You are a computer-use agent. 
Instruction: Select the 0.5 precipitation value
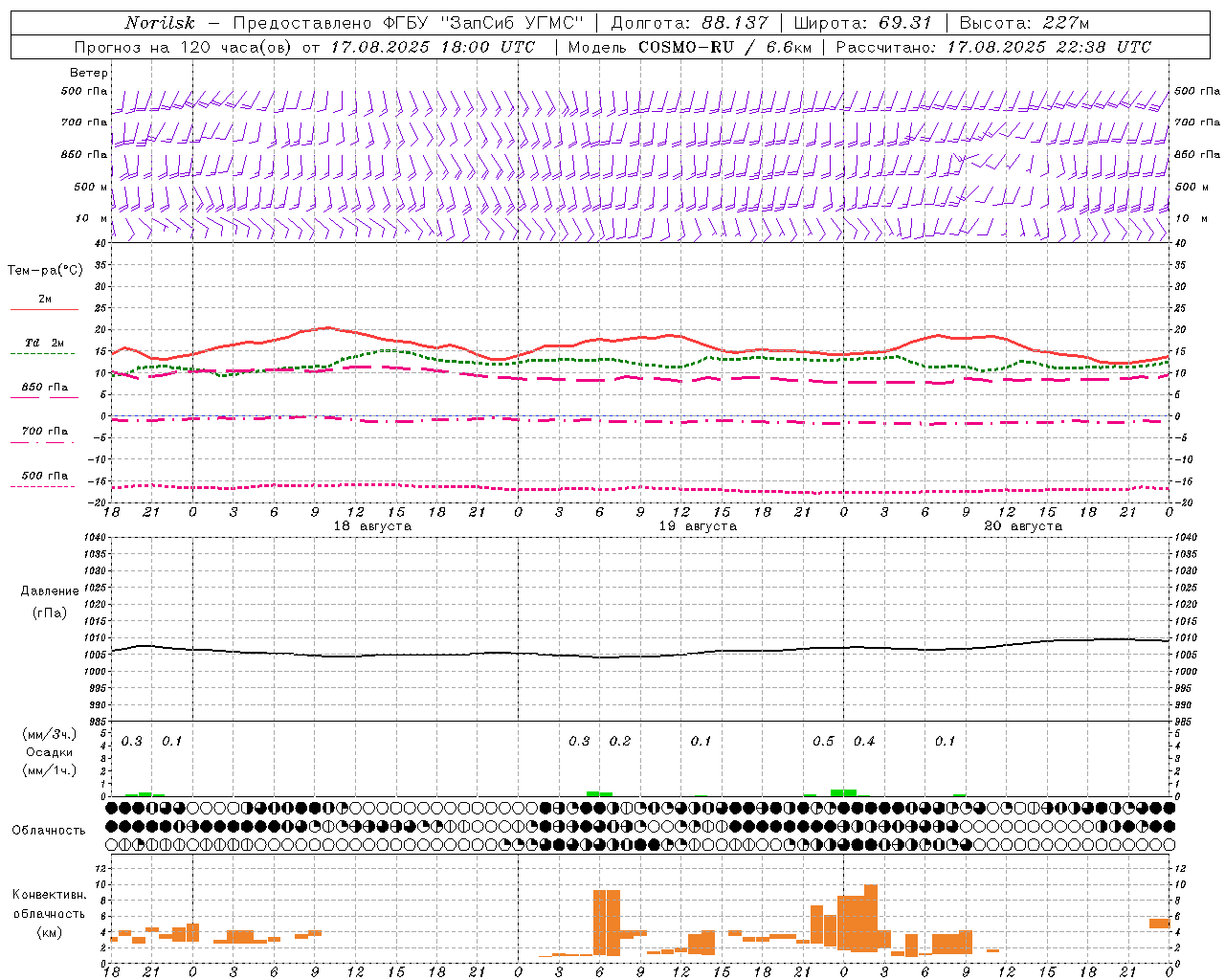tap(823, 742)
